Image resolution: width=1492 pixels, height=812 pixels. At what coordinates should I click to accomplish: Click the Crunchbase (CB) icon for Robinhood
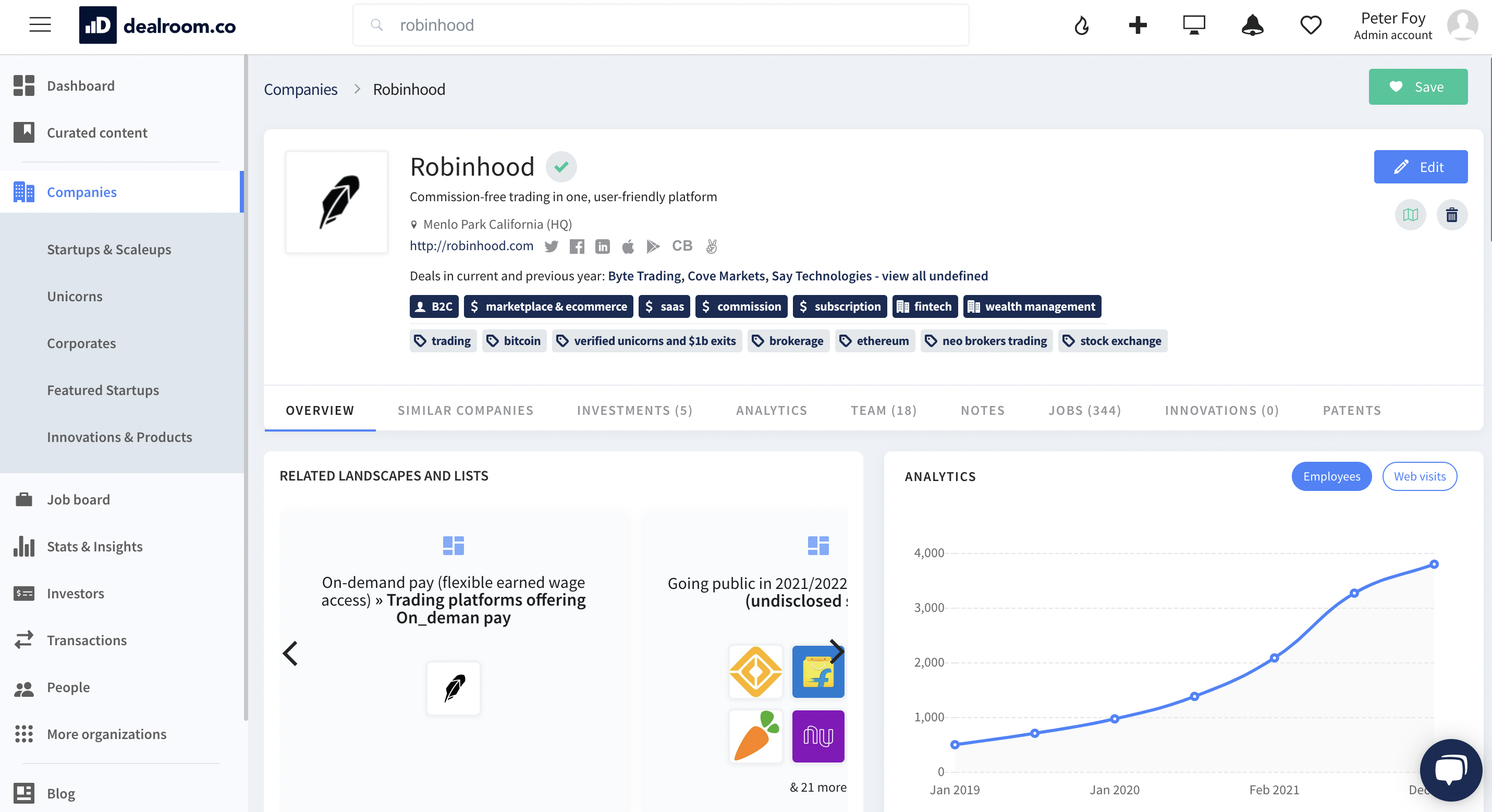click(x=682, y=246)
